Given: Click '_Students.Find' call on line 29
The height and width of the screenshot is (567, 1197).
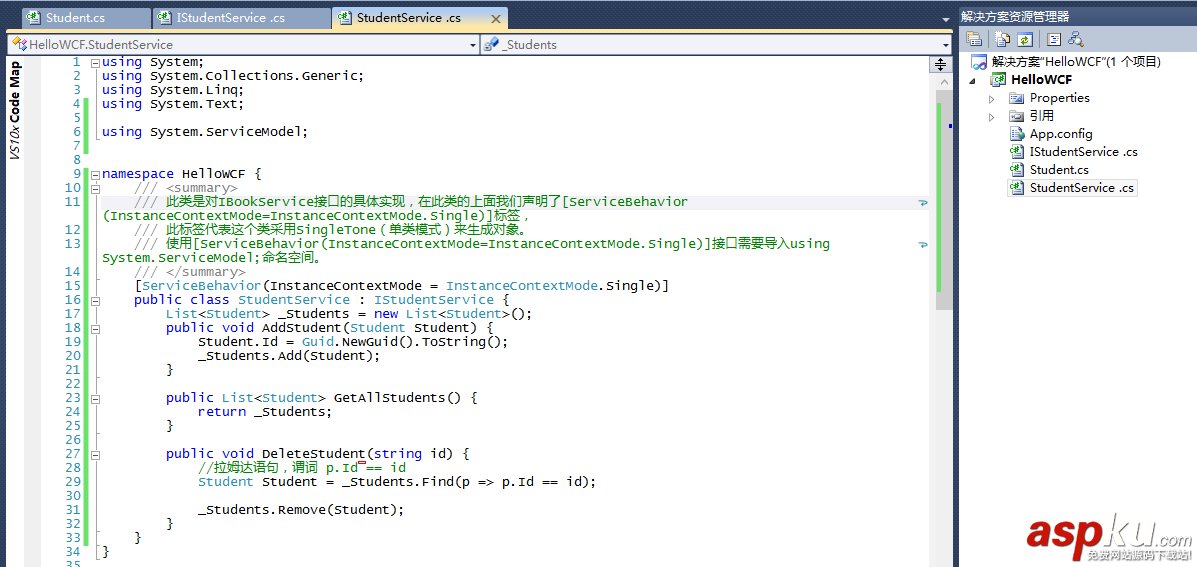Looking at the screenshot, I should pos(396,482).
